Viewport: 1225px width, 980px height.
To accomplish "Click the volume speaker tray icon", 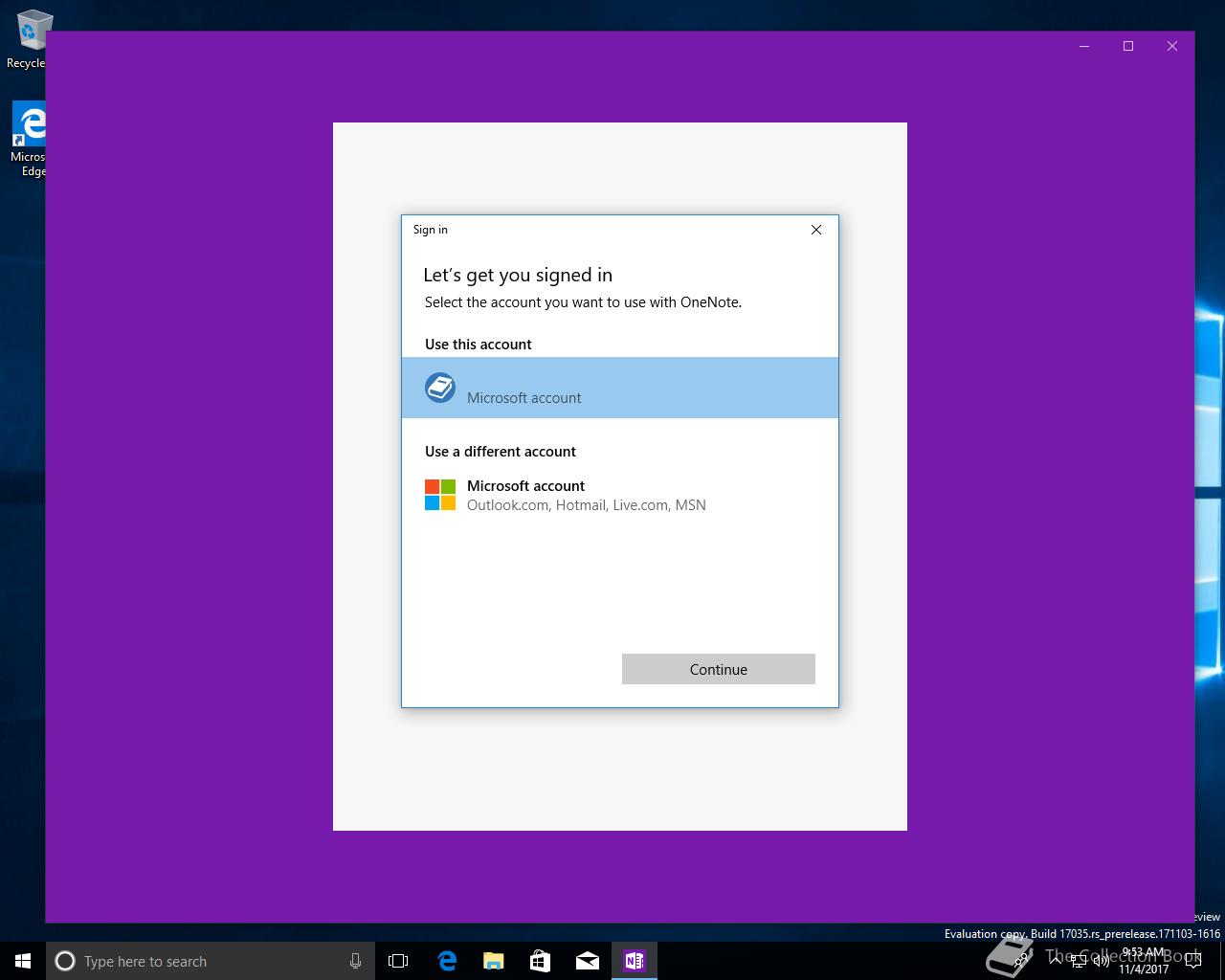I will click(x=1101, y=961).
